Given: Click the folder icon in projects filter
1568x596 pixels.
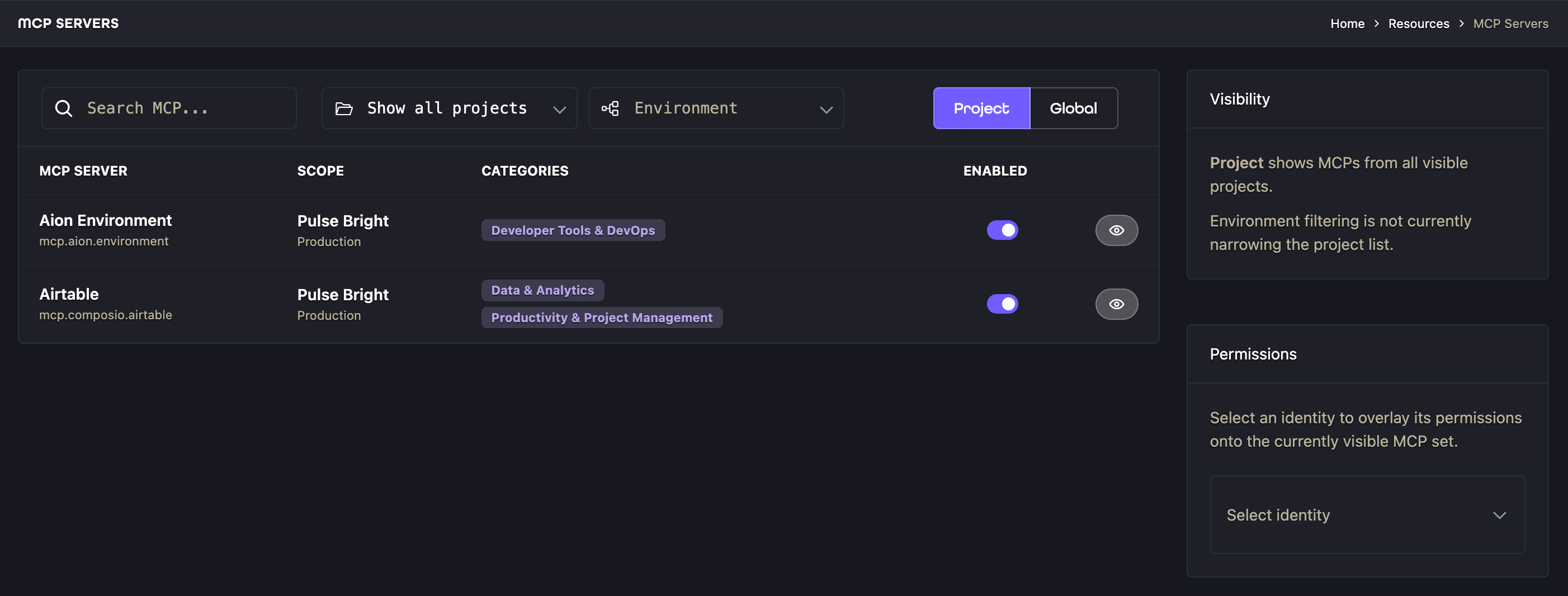Looking at the screenshot, I should tap(344, 108).
